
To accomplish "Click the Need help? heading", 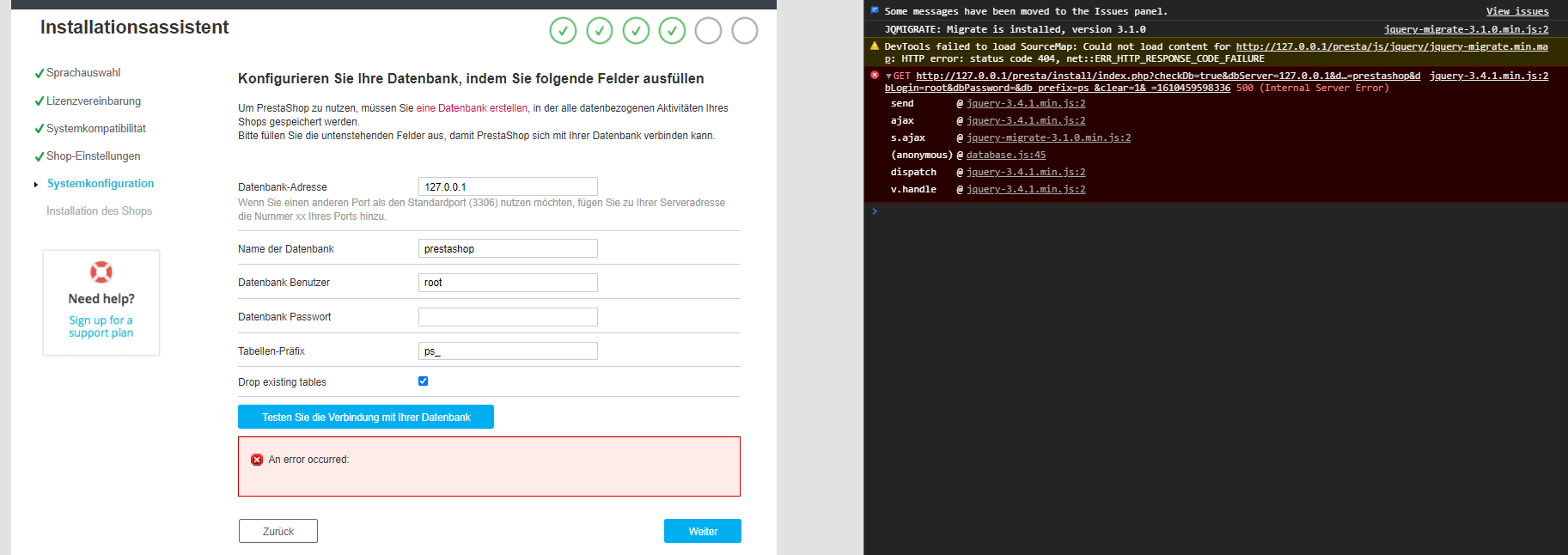I will [x=101, y=298].
